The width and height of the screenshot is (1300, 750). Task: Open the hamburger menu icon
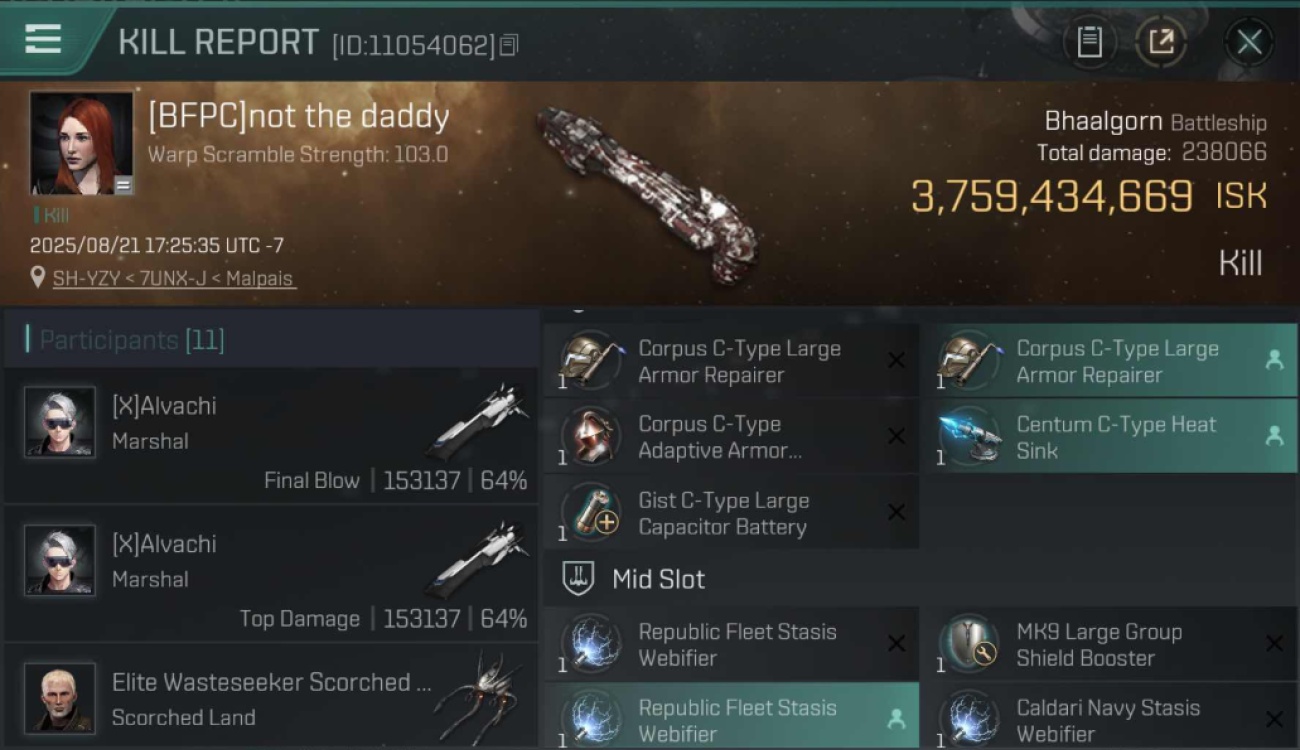pyautogui.click(x=43, y=39)
